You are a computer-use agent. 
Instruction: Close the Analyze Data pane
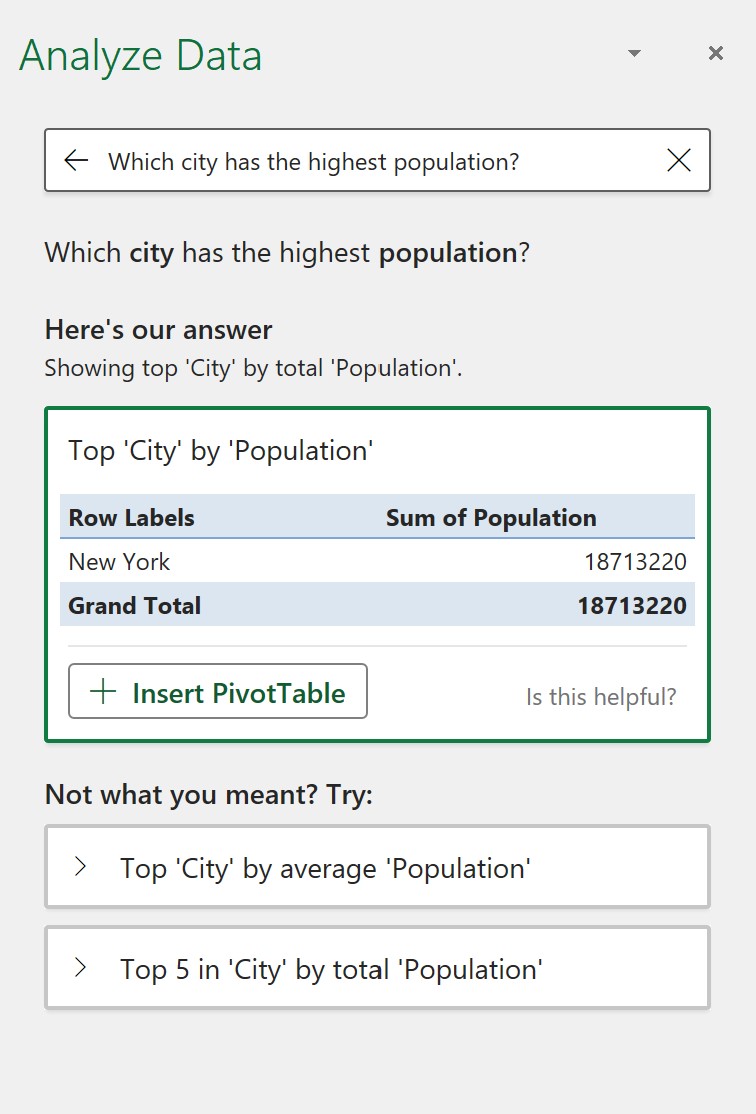pyautogui.click(x=715, y=53)
